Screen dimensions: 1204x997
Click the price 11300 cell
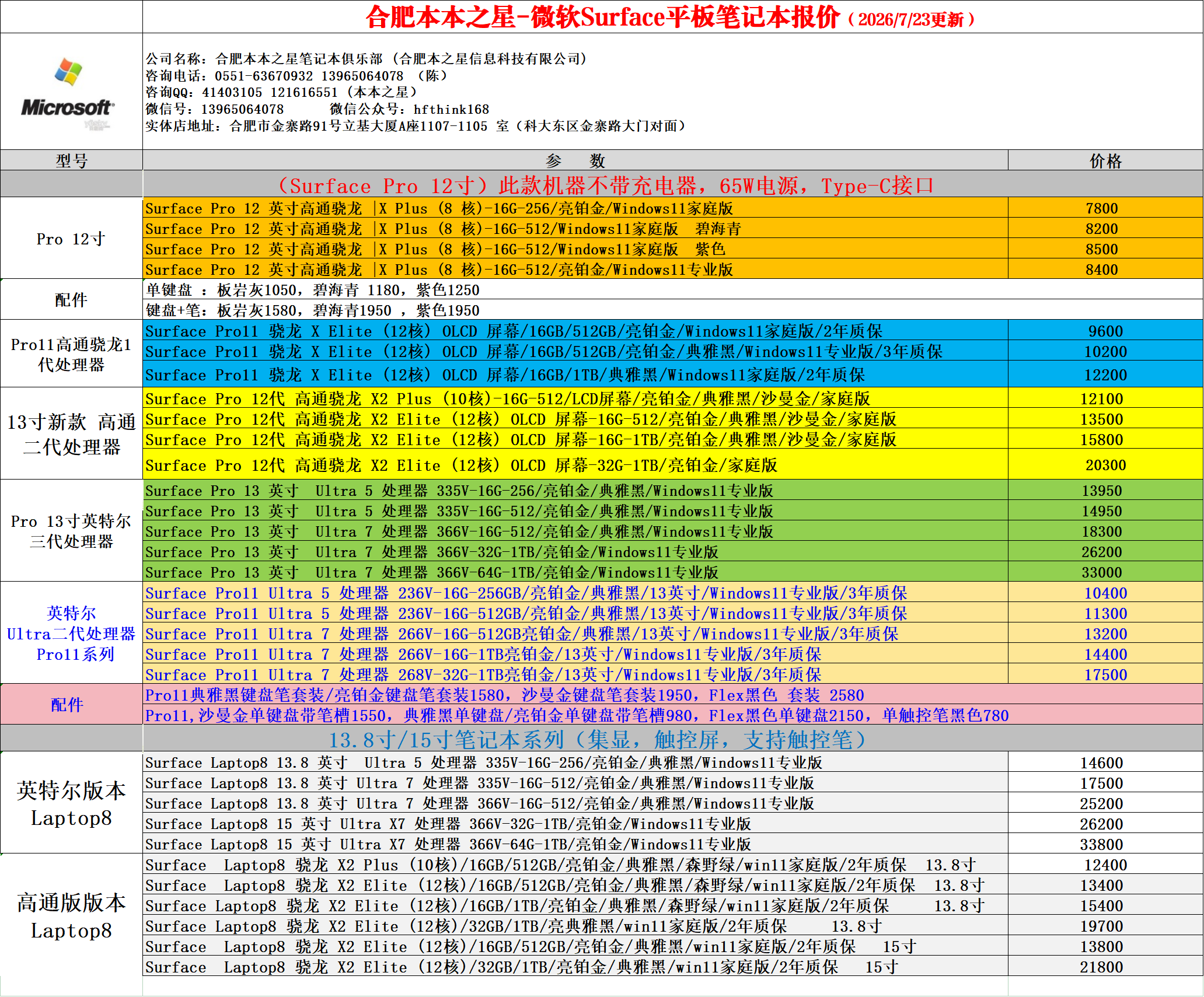click(1105, 613)
